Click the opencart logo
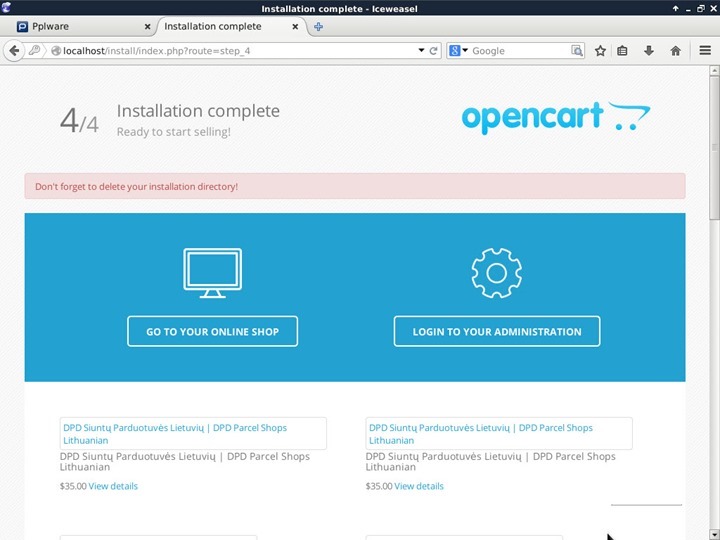The width and height of the screenshot is (720, 540). click(556, 118)
